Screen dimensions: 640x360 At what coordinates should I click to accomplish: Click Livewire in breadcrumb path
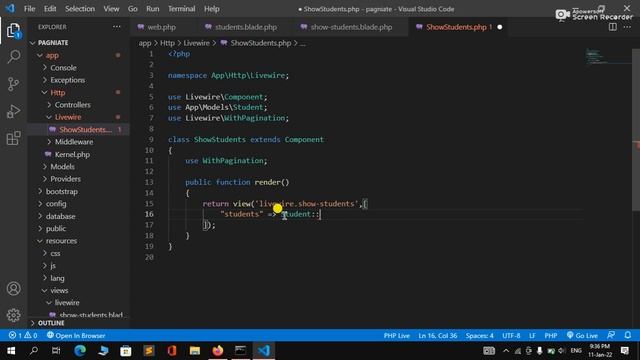coord(196,43)
